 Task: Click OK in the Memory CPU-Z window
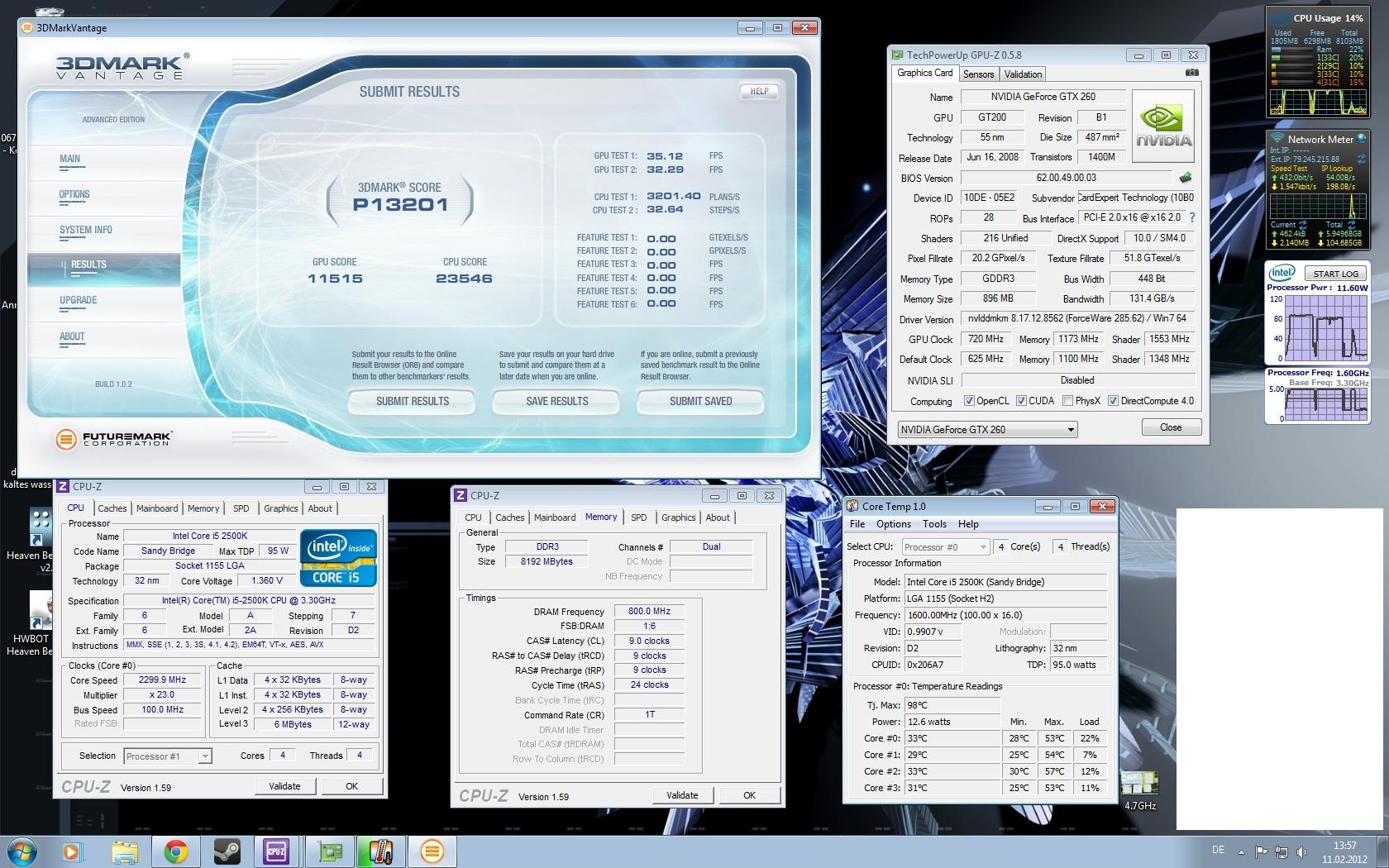(x=749, y=795)
